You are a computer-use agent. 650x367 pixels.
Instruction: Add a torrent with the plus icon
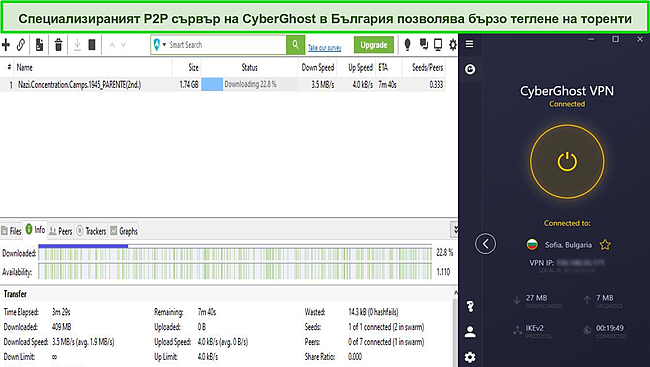point(6,44)
